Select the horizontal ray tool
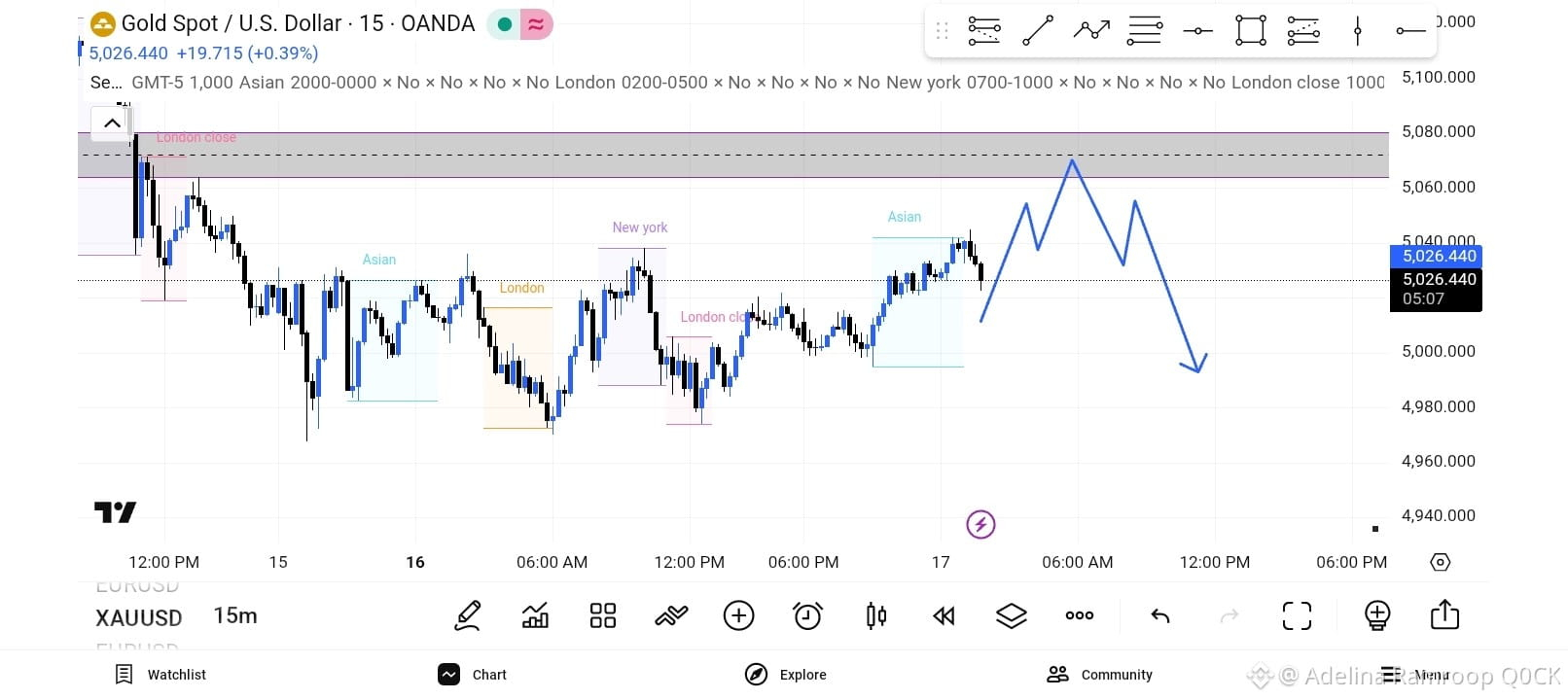This screenshot has height=700, width=1568. [x=1410, y=31]
